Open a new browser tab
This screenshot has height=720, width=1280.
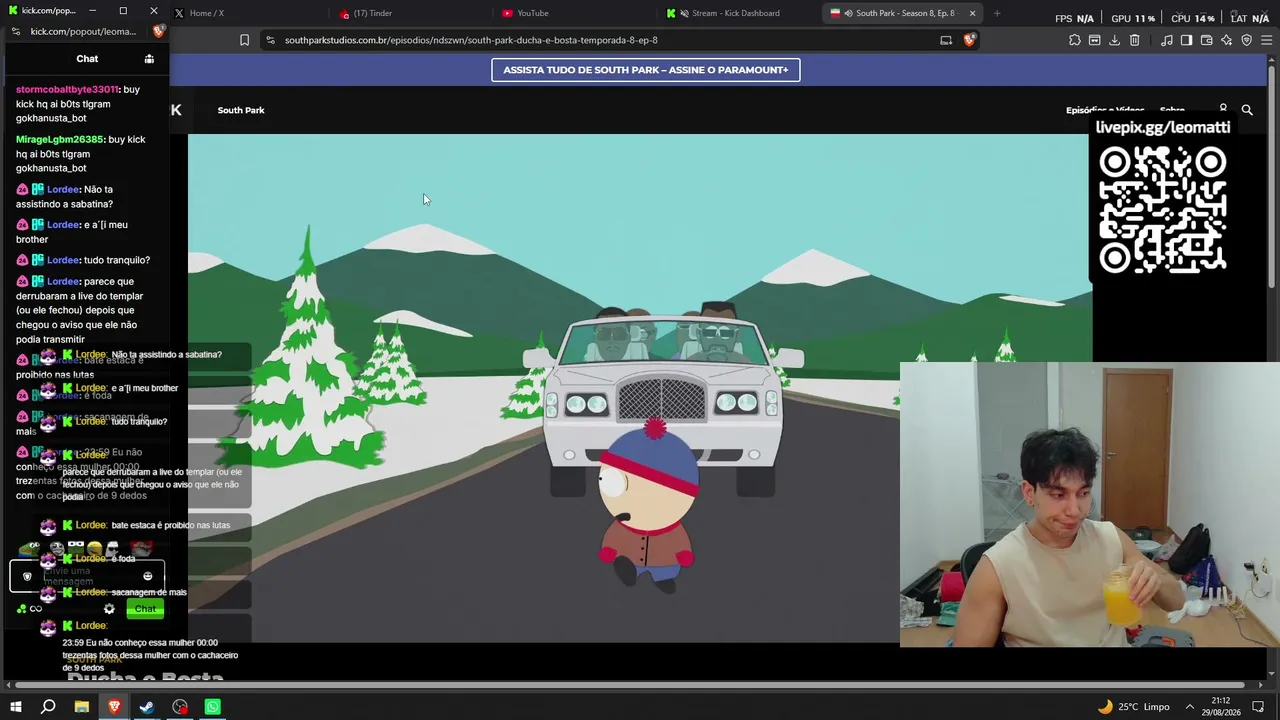[997, 13]
